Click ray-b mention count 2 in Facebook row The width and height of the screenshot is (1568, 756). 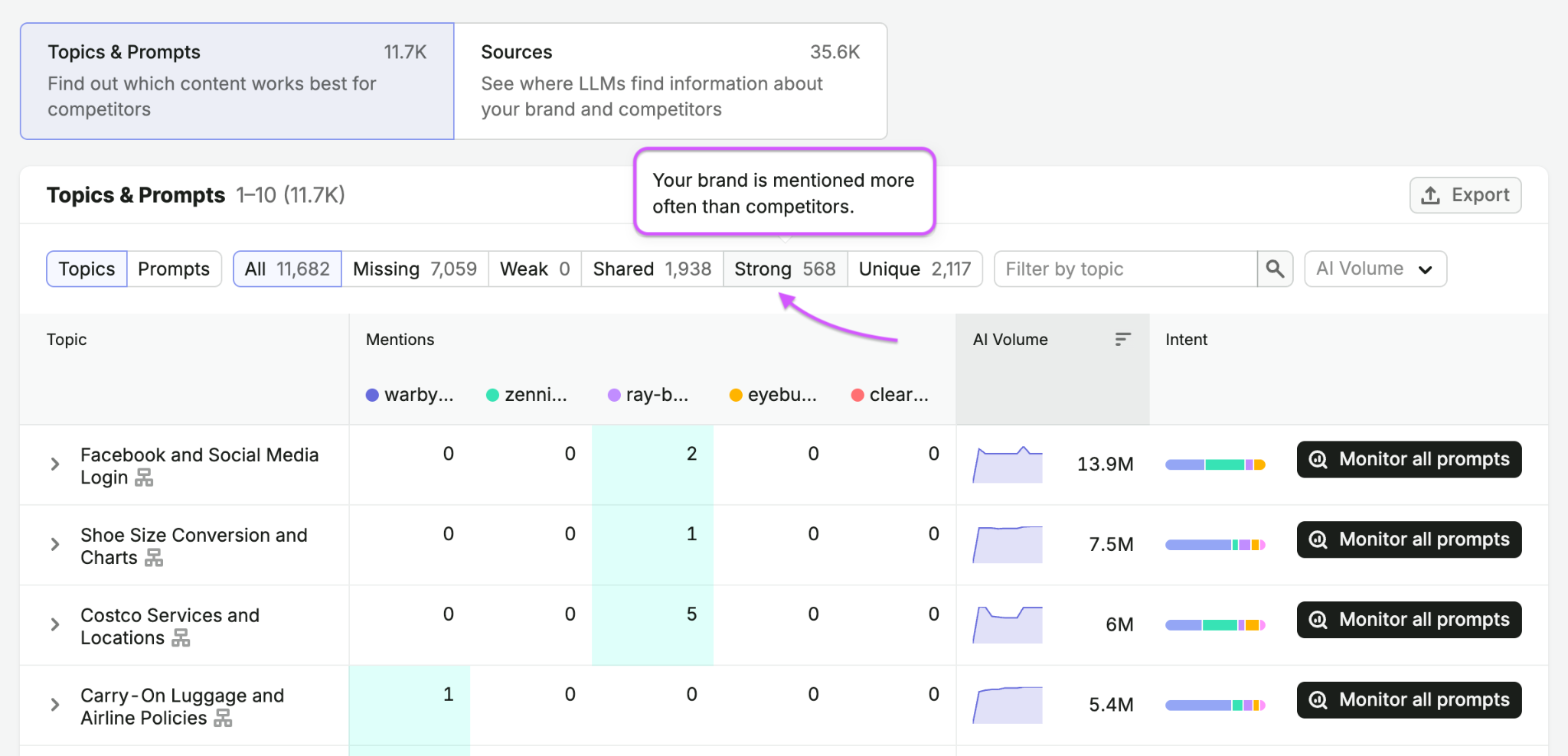[691, 454]
